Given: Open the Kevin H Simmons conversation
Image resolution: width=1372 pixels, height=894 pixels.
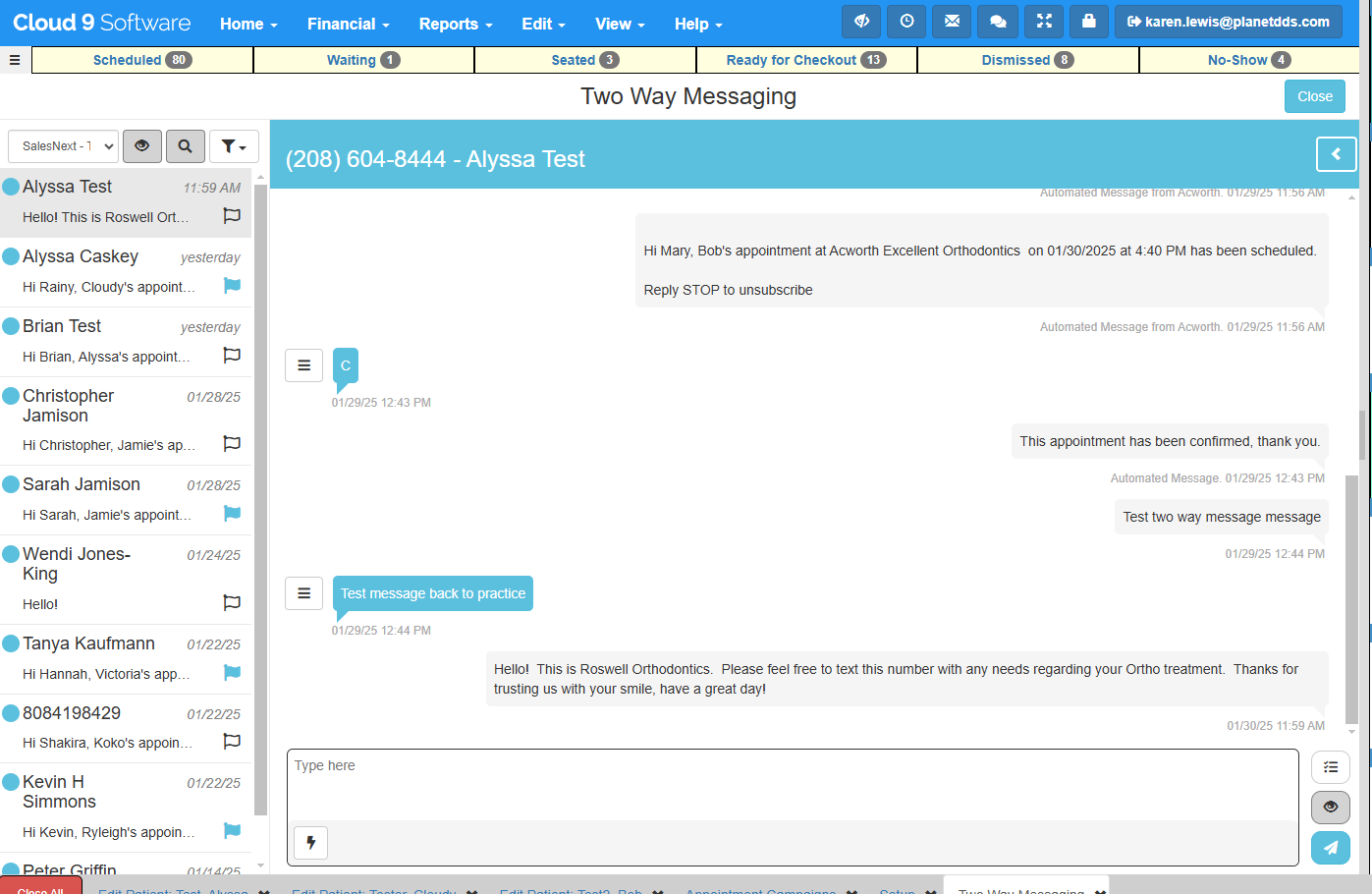Looking at the screenshot, I should click(x=126, y=809).
